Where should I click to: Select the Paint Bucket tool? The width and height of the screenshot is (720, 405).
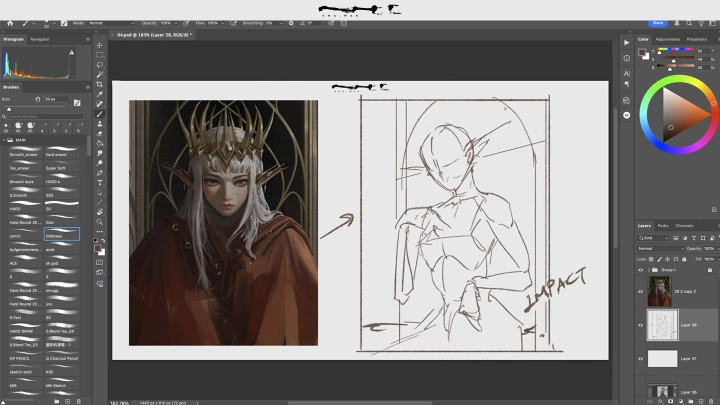click(x=100, y=143)
